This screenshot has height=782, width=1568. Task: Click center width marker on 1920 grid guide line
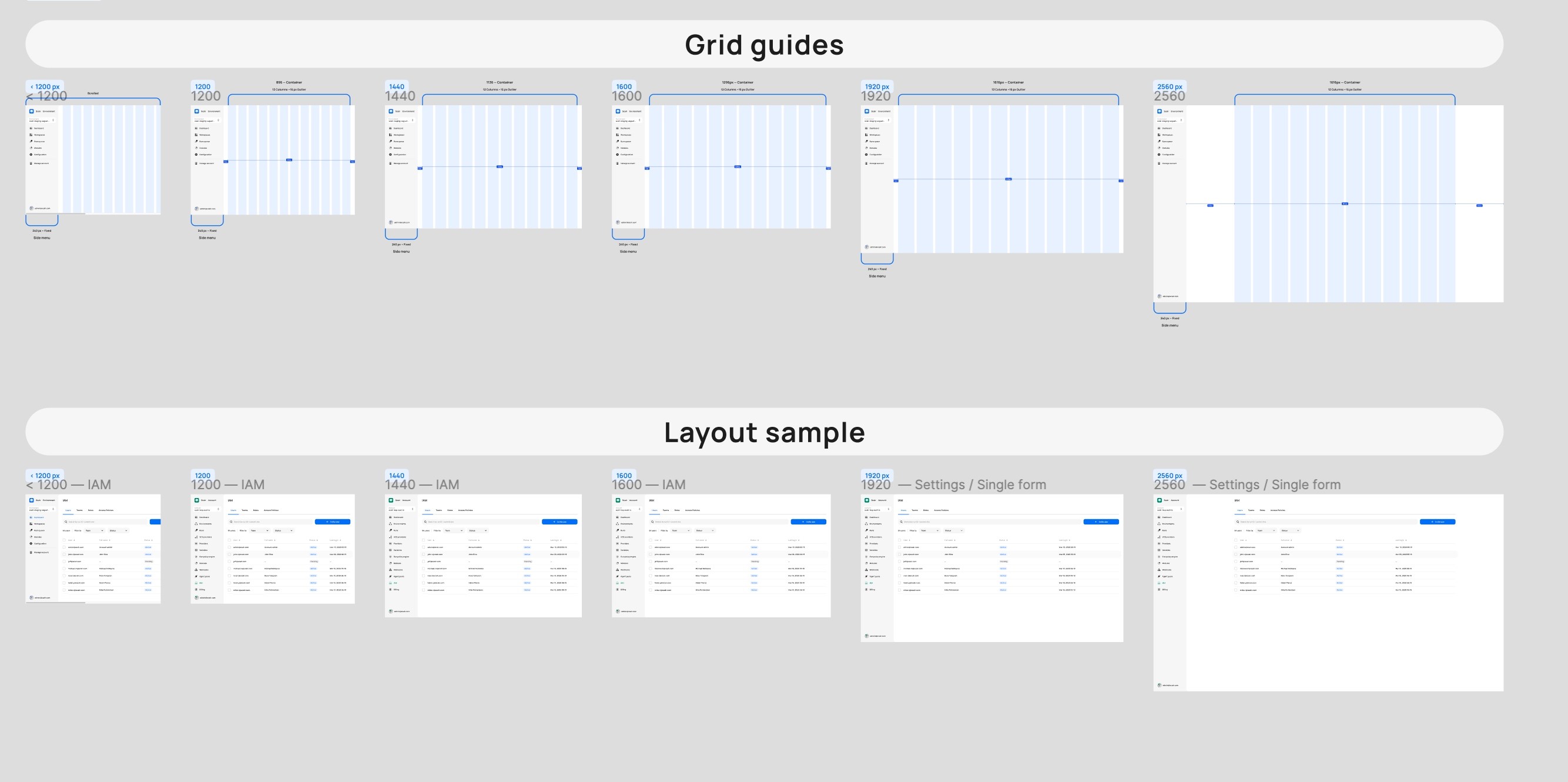click(x=1008, y=179)
